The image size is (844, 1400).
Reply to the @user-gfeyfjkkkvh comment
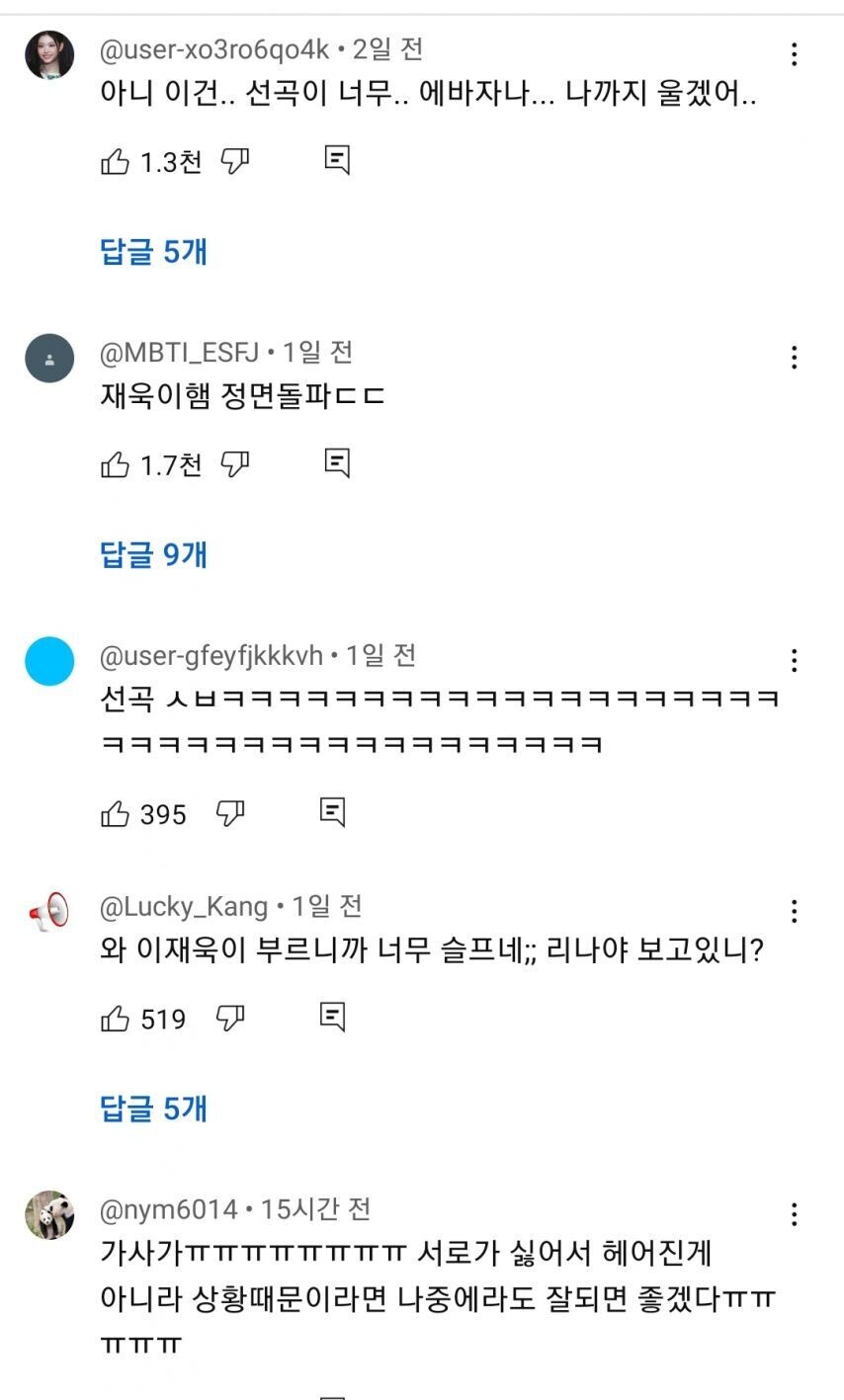coord(333,813)
